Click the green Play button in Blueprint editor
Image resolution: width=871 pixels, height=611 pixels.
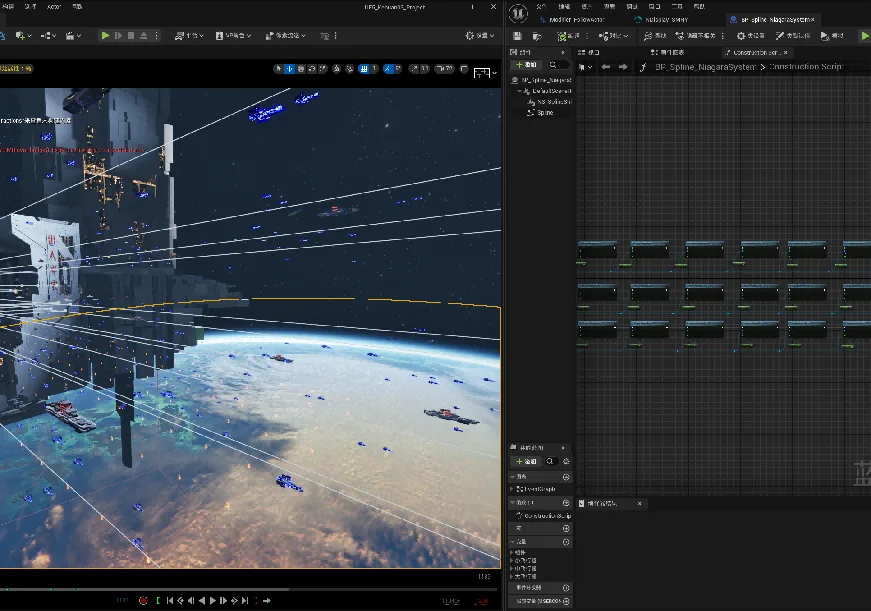point(865,36)
